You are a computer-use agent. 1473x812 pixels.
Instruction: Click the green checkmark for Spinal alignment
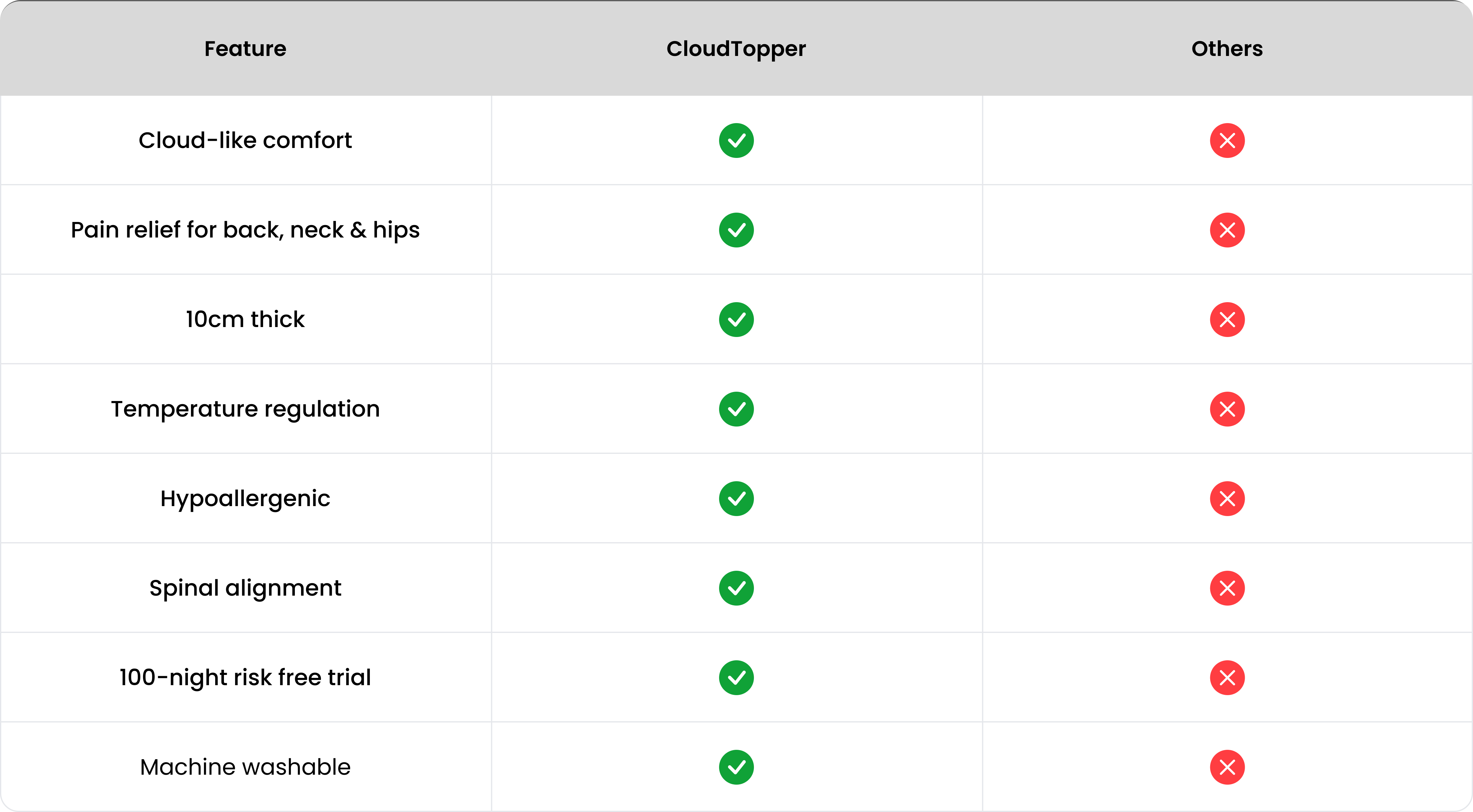click(x=736, y=588)
